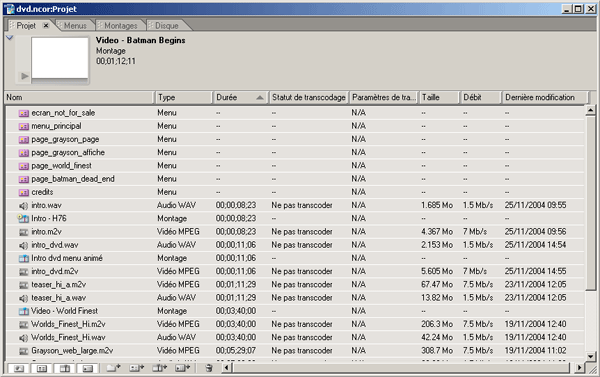
Task: Click the '67.47 Mo' size cell
Action: 437,284
